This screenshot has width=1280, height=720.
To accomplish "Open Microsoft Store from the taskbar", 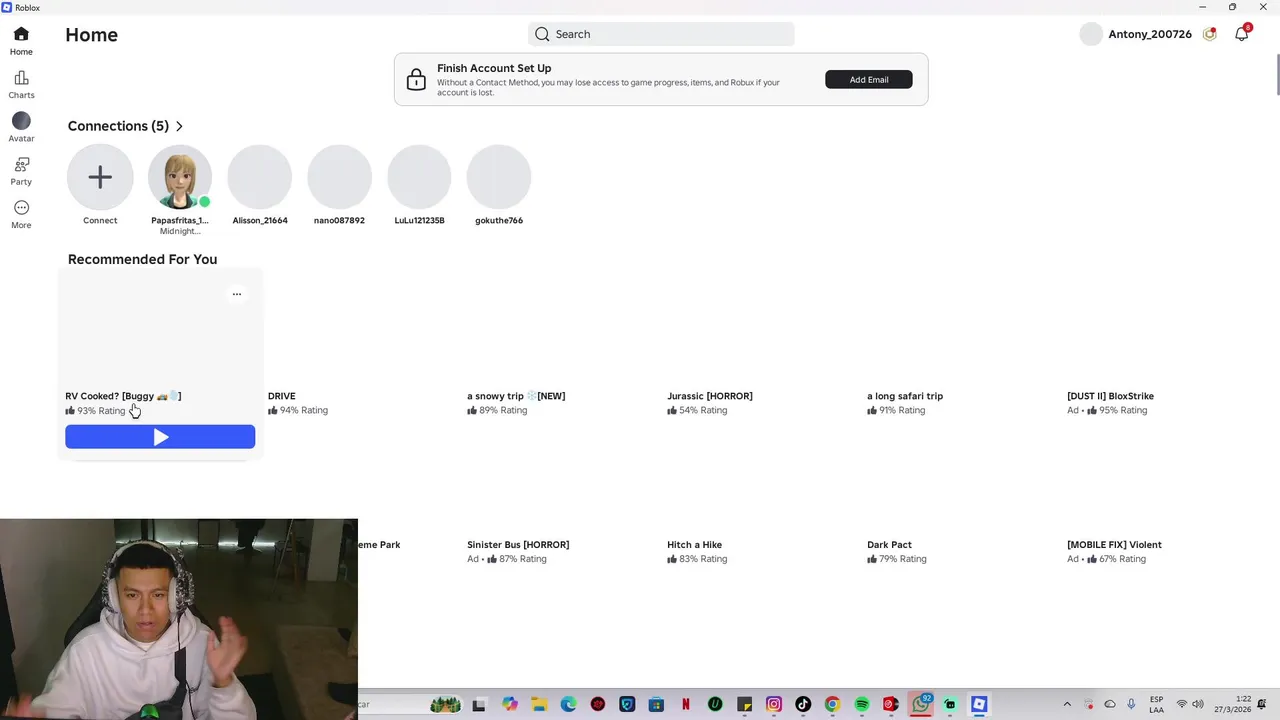I will pyautogui.click(x=656, y=704).
